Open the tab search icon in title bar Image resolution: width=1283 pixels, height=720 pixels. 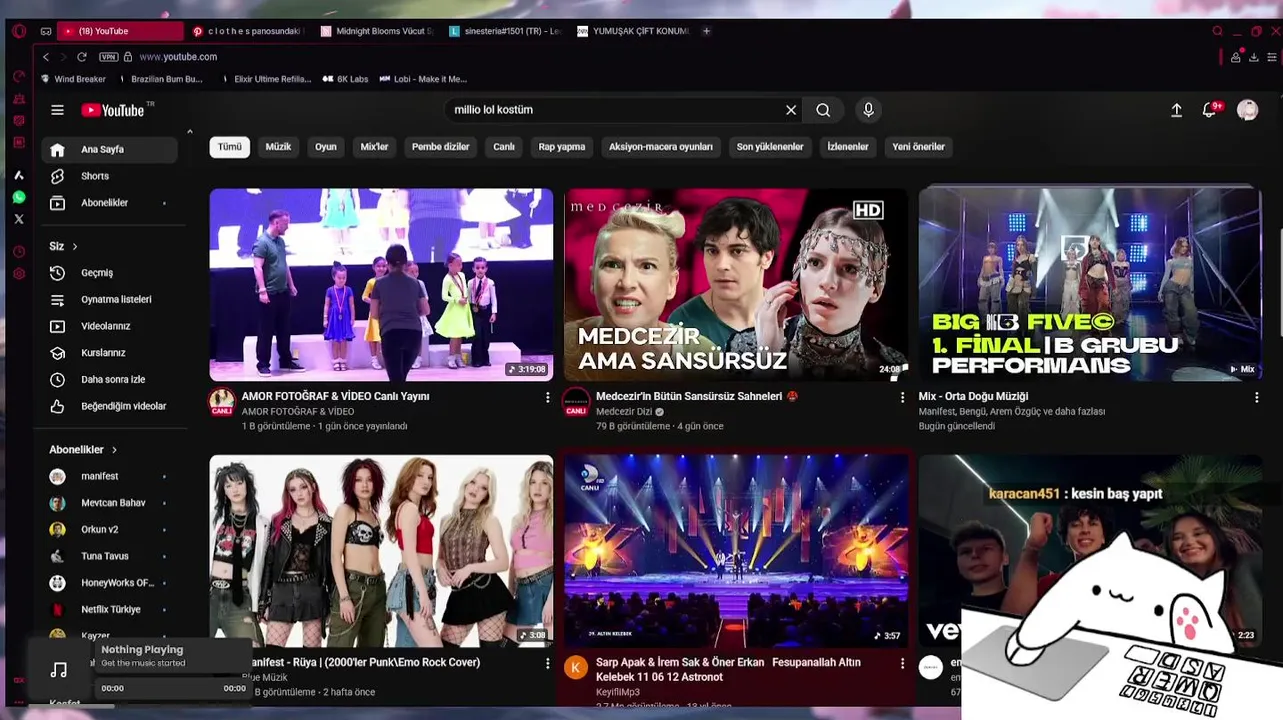[x=1217, y=31]
